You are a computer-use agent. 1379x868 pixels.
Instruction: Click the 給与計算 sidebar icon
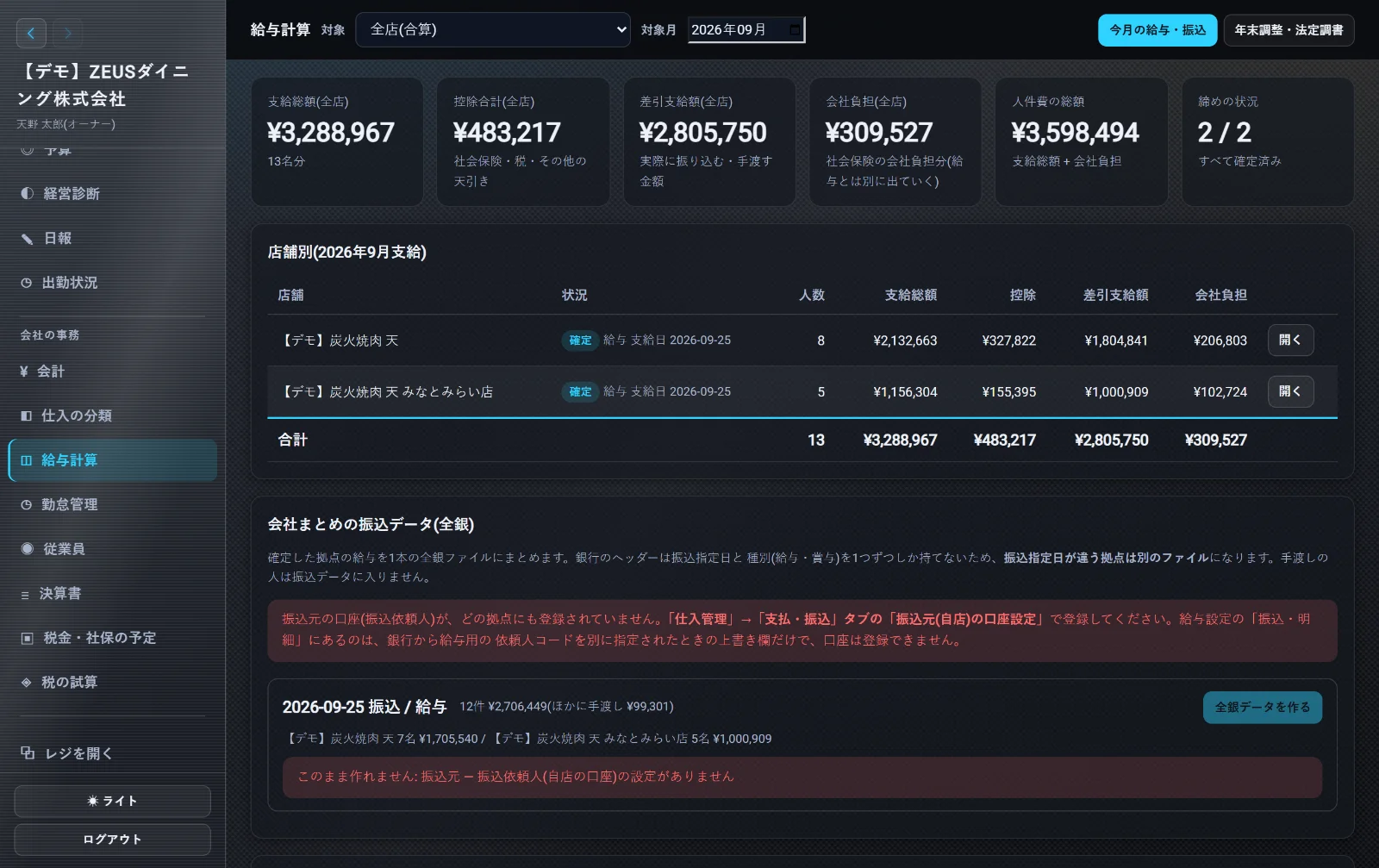click(27, 460)
